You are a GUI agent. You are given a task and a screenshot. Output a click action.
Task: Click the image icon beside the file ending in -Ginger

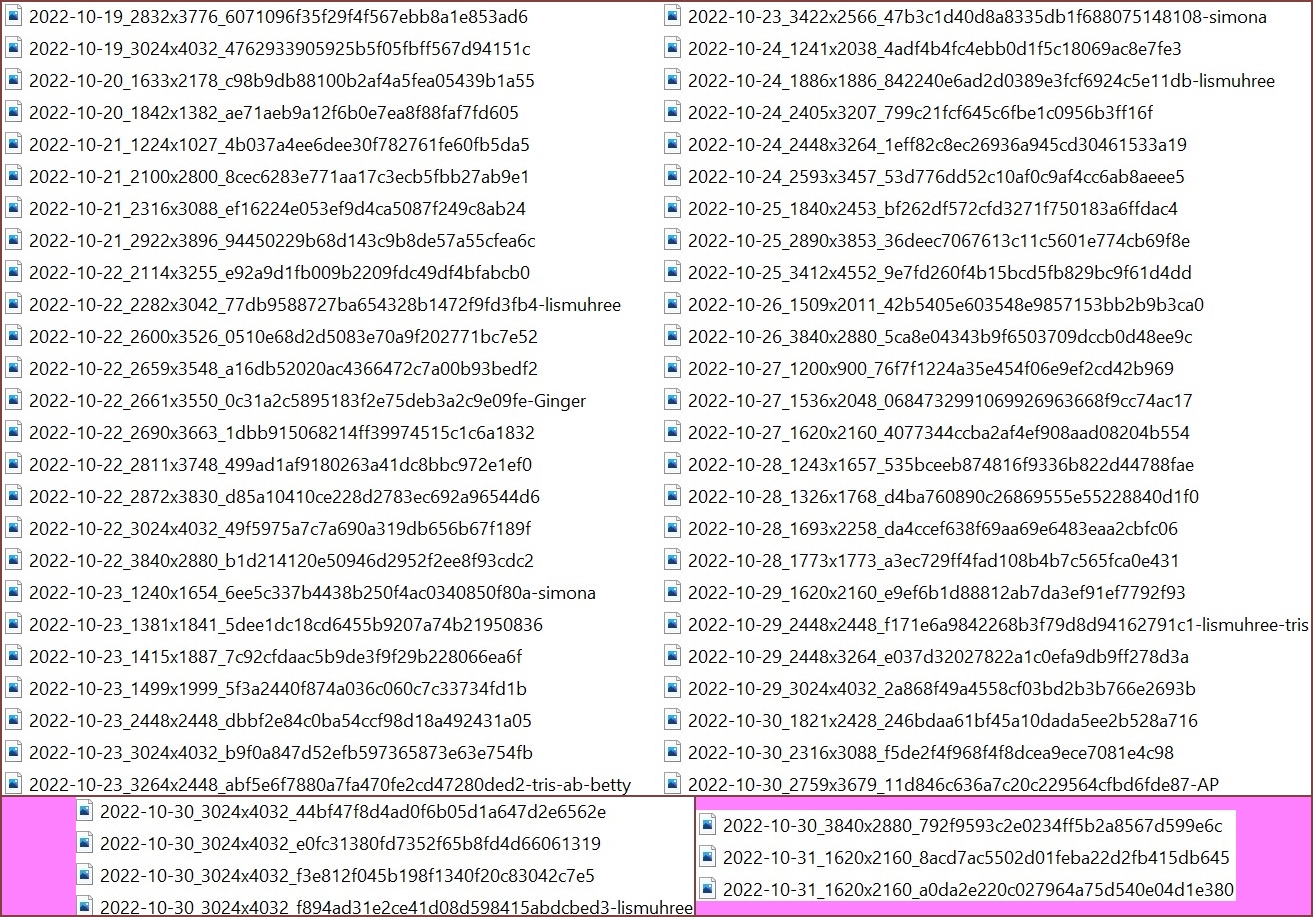click(x=13, y=401)
